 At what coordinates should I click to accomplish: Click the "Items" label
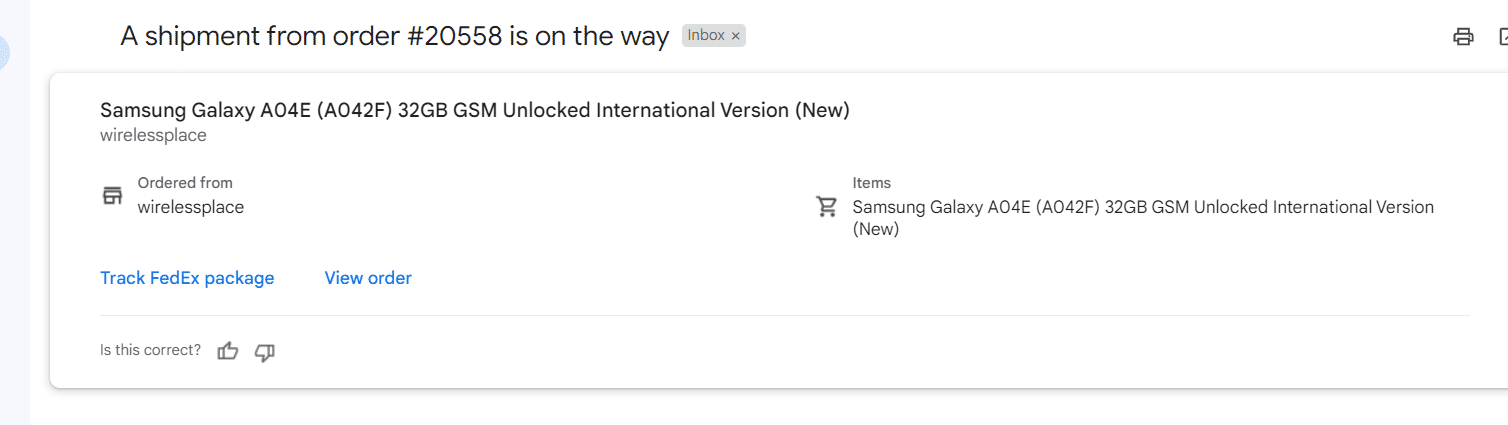coord(871,183)
